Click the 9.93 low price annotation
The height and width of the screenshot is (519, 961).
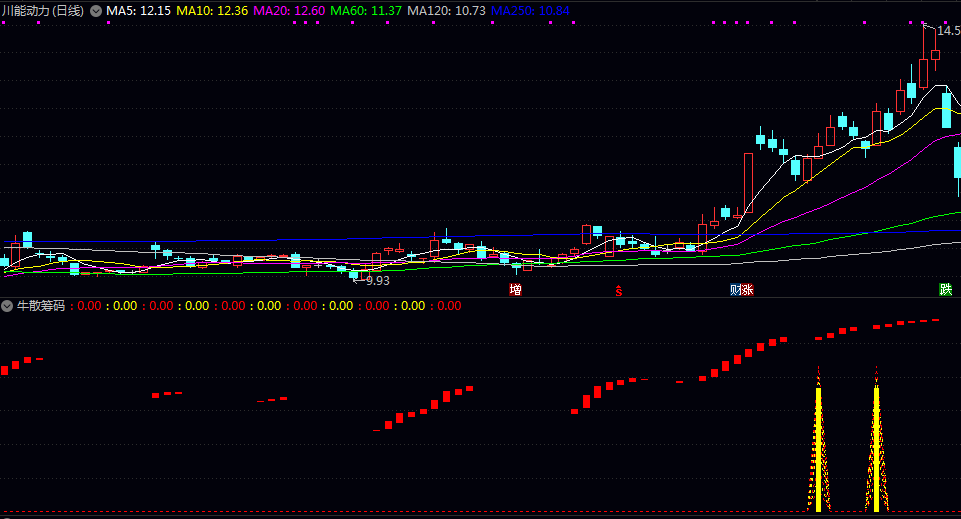[x=376, y=281]
